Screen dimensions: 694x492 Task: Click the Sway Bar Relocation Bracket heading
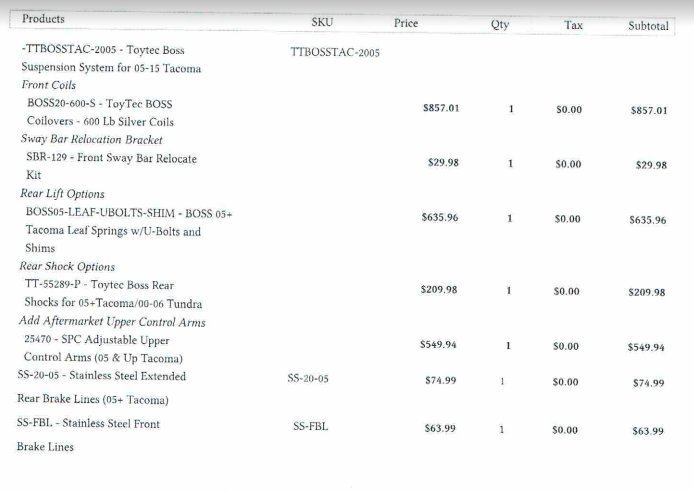point(92,139)
